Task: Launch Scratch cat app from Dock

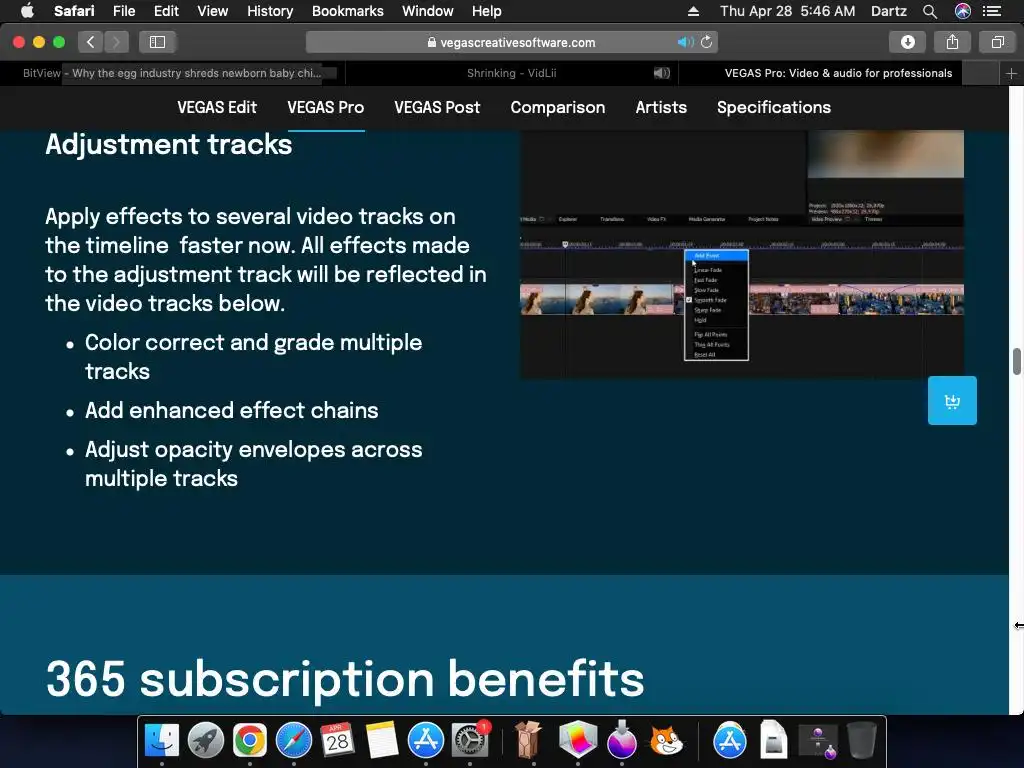Action: point(665,741)
